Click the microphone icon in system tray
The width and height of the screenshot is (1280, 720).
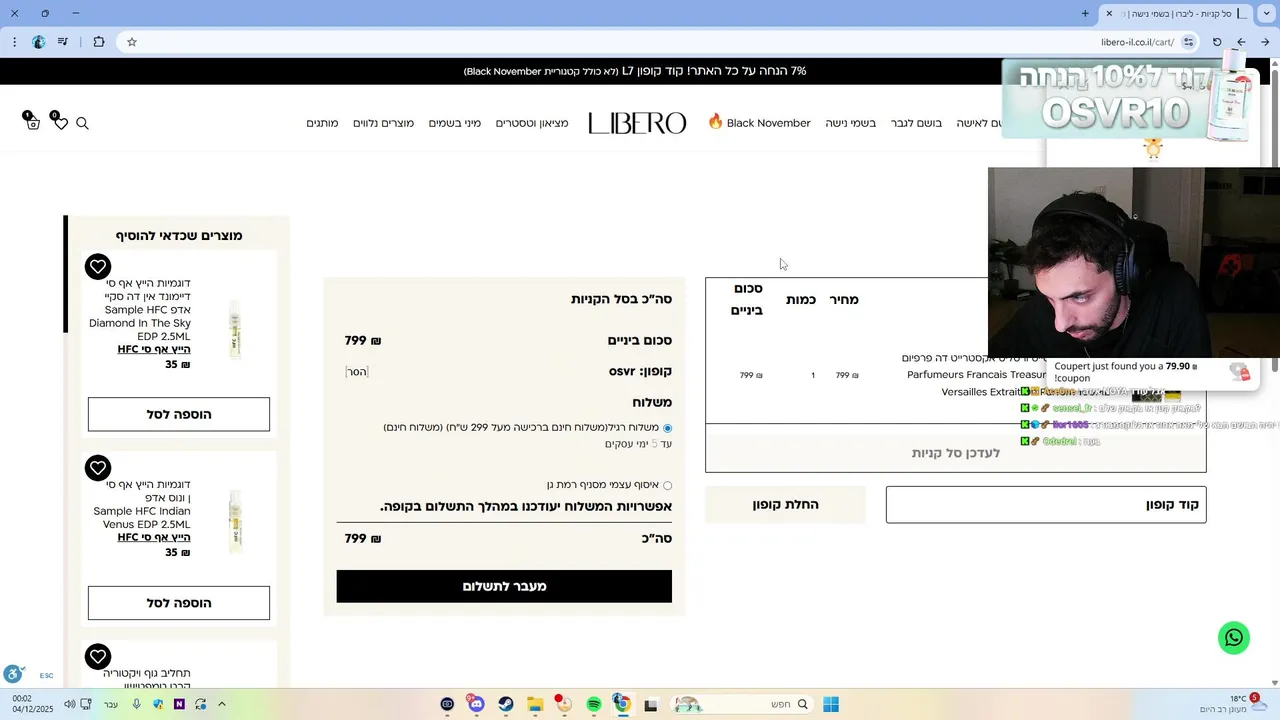(x=136, y=704)
